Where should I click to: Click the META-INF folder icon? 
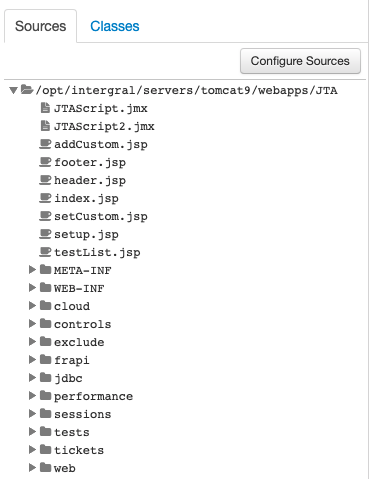coord(45,269)
